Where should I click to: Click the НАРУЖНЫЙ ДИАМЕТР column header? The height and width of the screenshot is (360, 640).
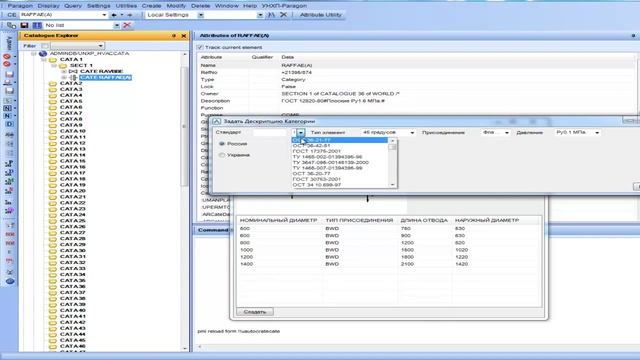[x=487, y=220]
